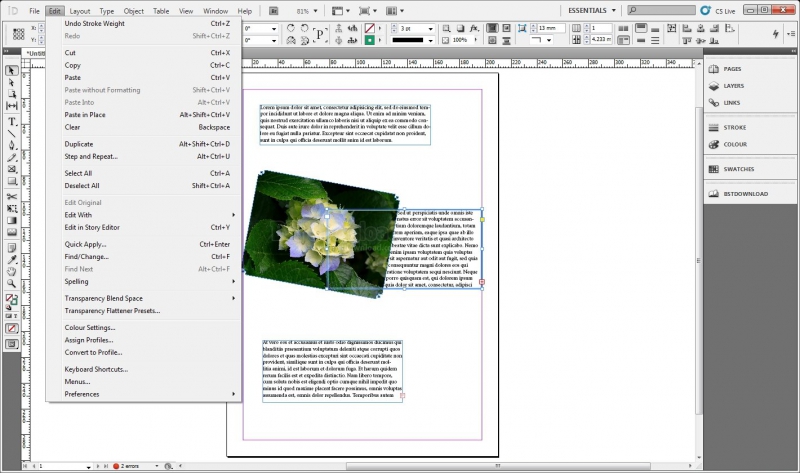Toggle Formatting Affects Container button
This screenshot has width=800, height=473.
pyautogui.click(x=9, y=316)
